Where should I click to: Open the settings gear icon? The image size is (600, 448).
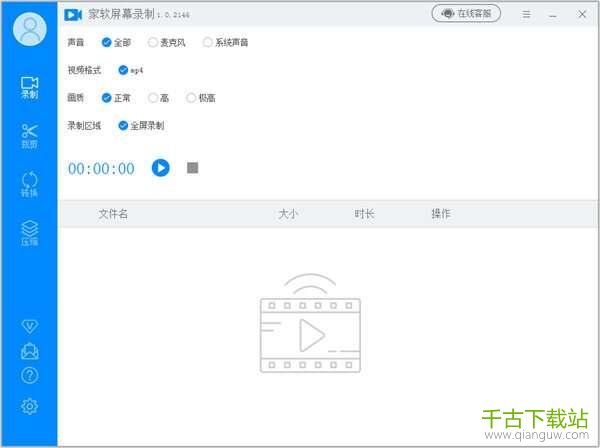(29, 405)
